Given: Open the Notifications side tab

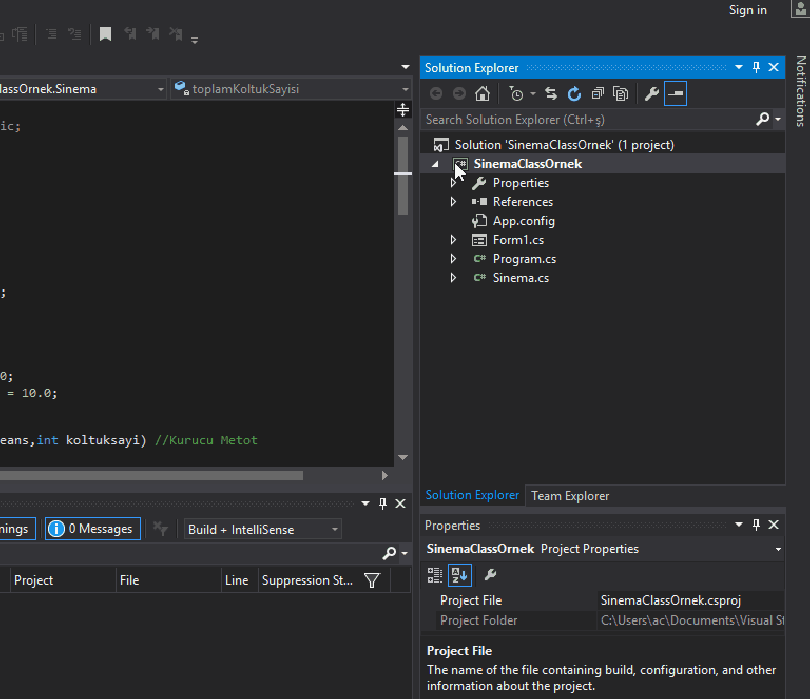Looking at the screenshot, I should [x=801, y=91].
